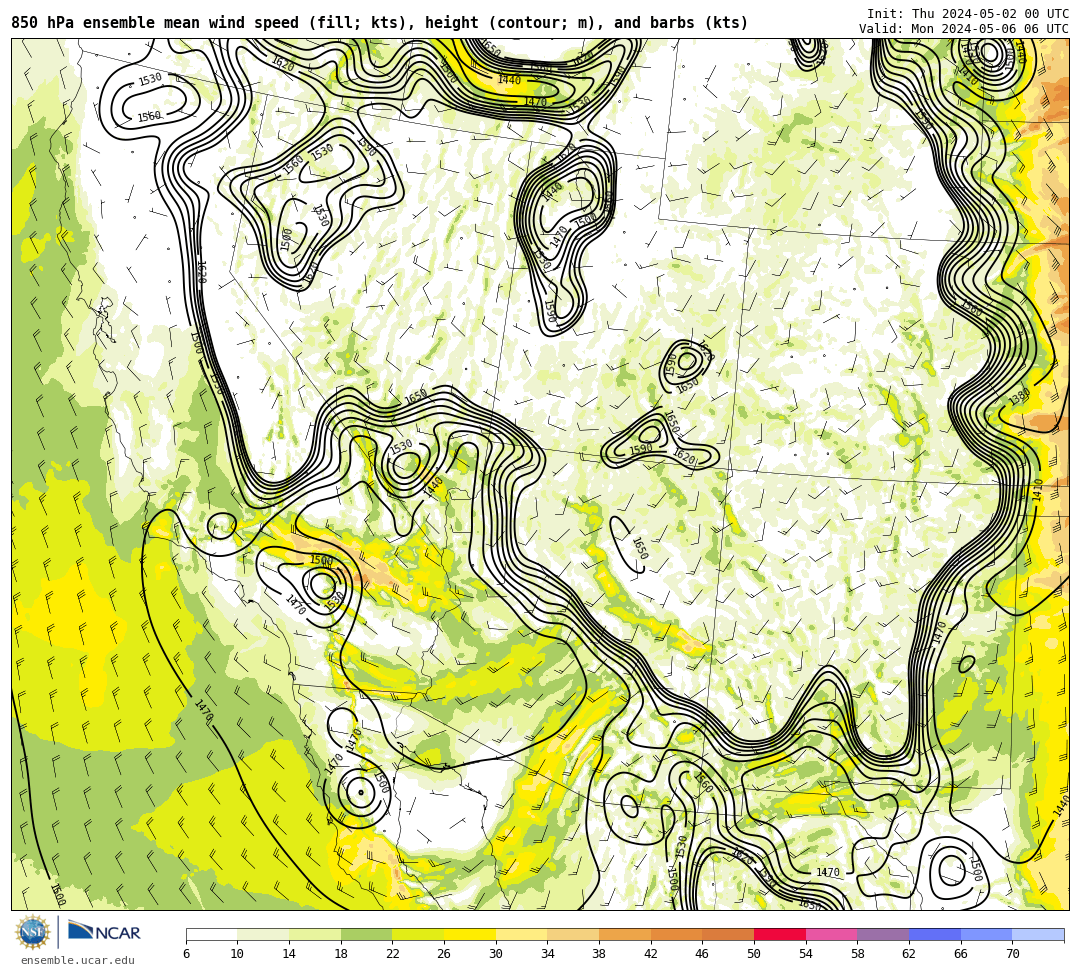The width and height of the screenshot is (1080, 973).
Task: Pick the green 18–22 kts colorbar segment
Action: pyautogui.click(x=366, y=934)
